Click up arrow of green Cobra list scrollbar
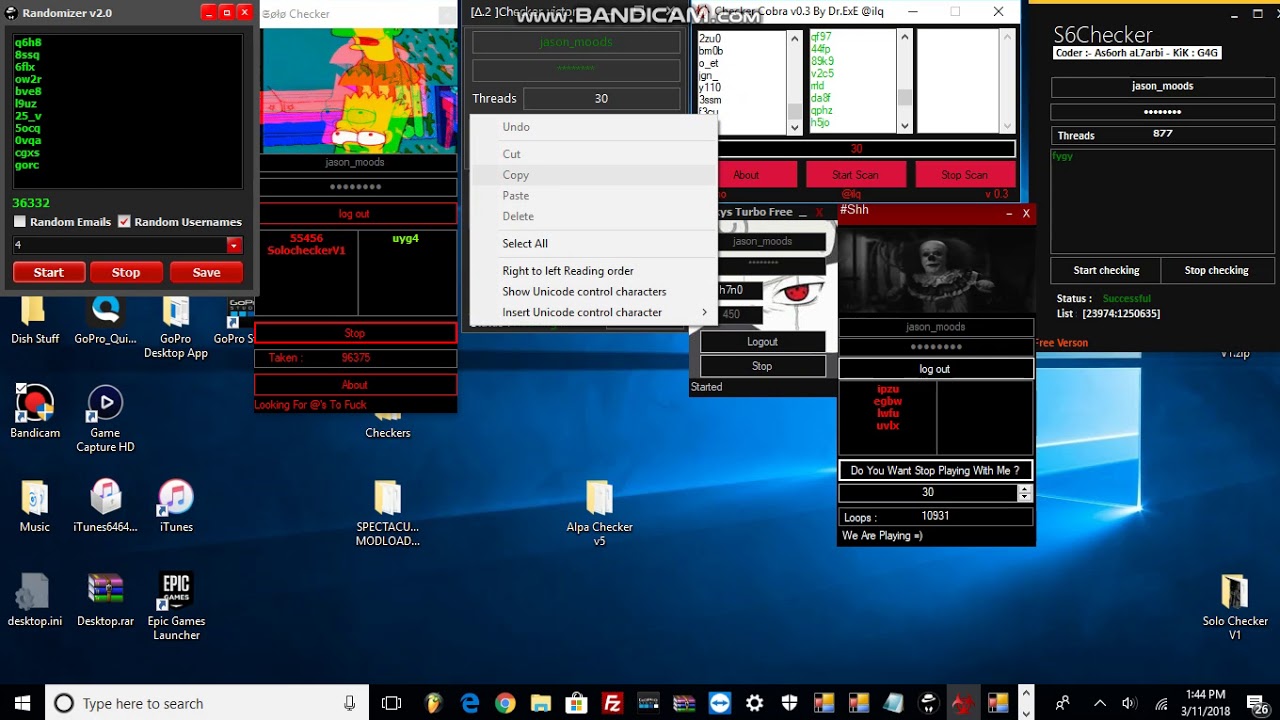1280x720 pixels. 904,36
